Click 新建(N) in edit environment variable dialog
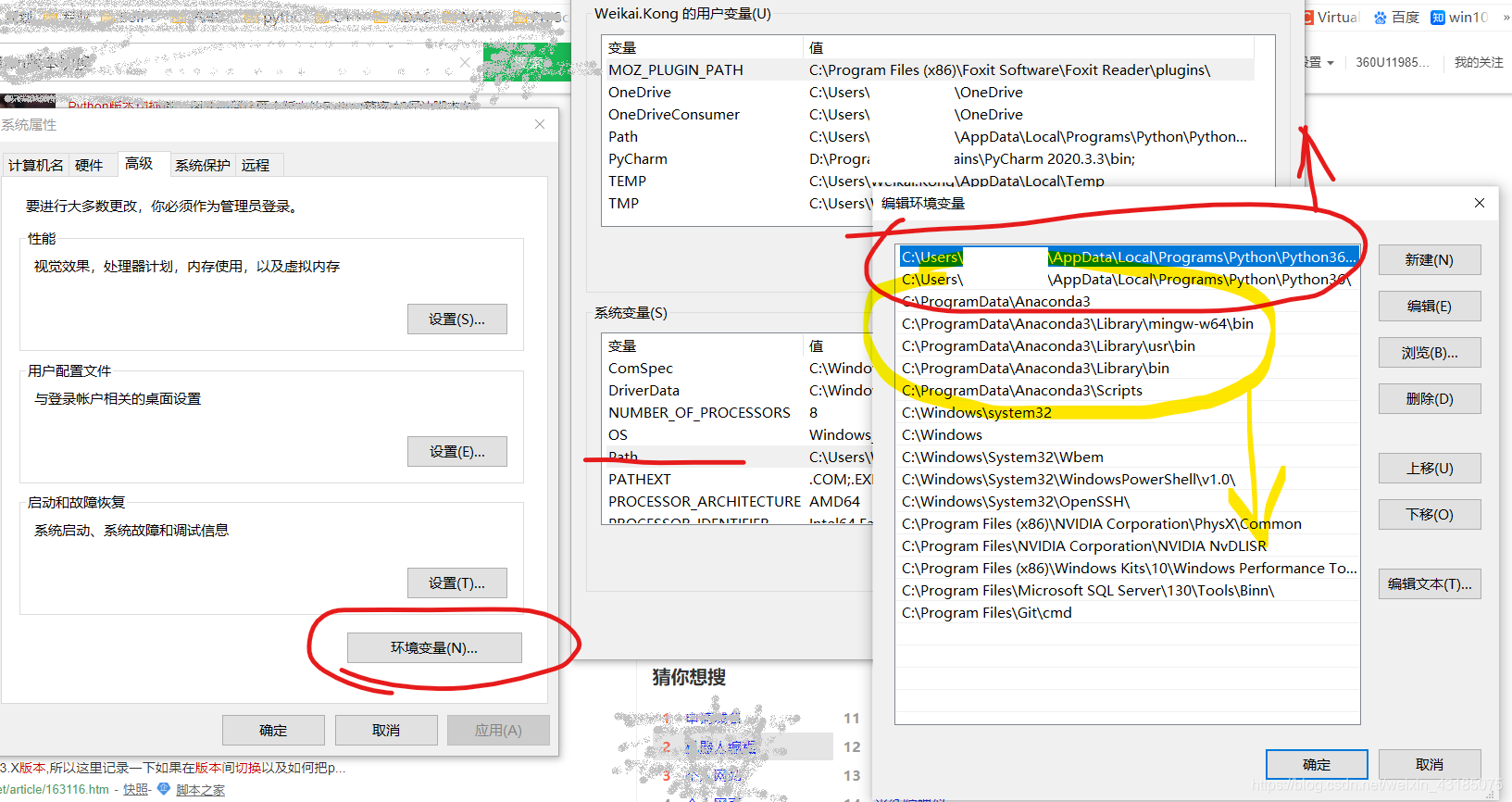 1430,260
